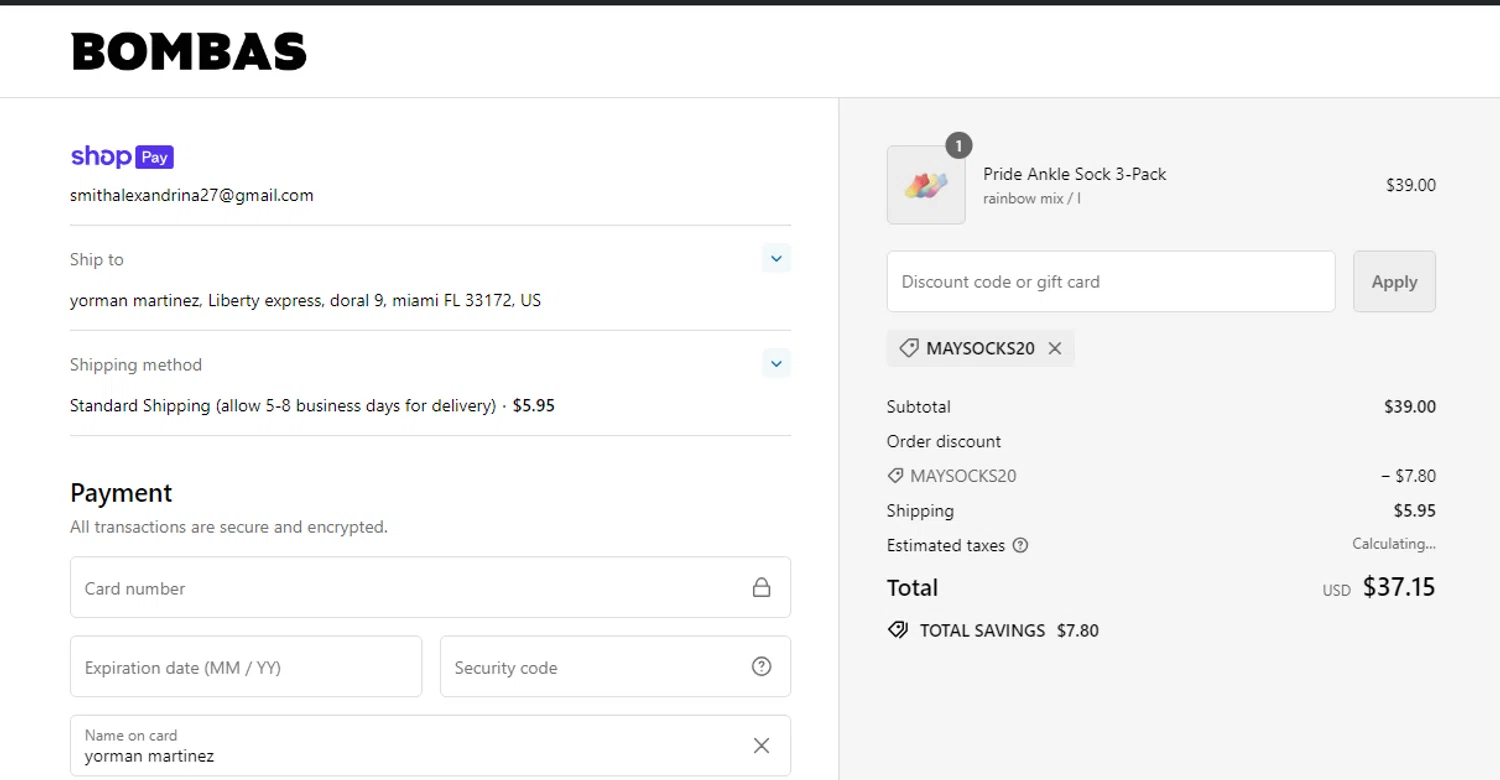Remove the MAYSOCKS20 discount code
The height and width of the screenshot is (780, 1500).
click(1054, 348)
